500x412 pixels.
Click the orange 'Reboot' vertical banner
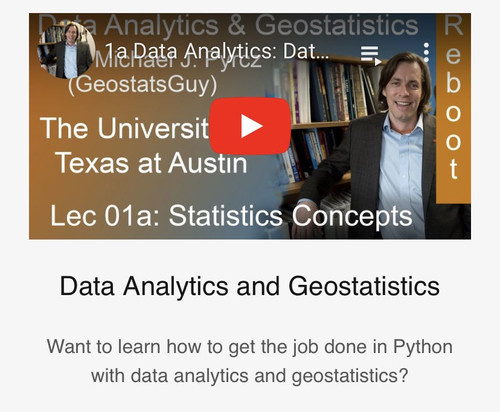(453, 108)
